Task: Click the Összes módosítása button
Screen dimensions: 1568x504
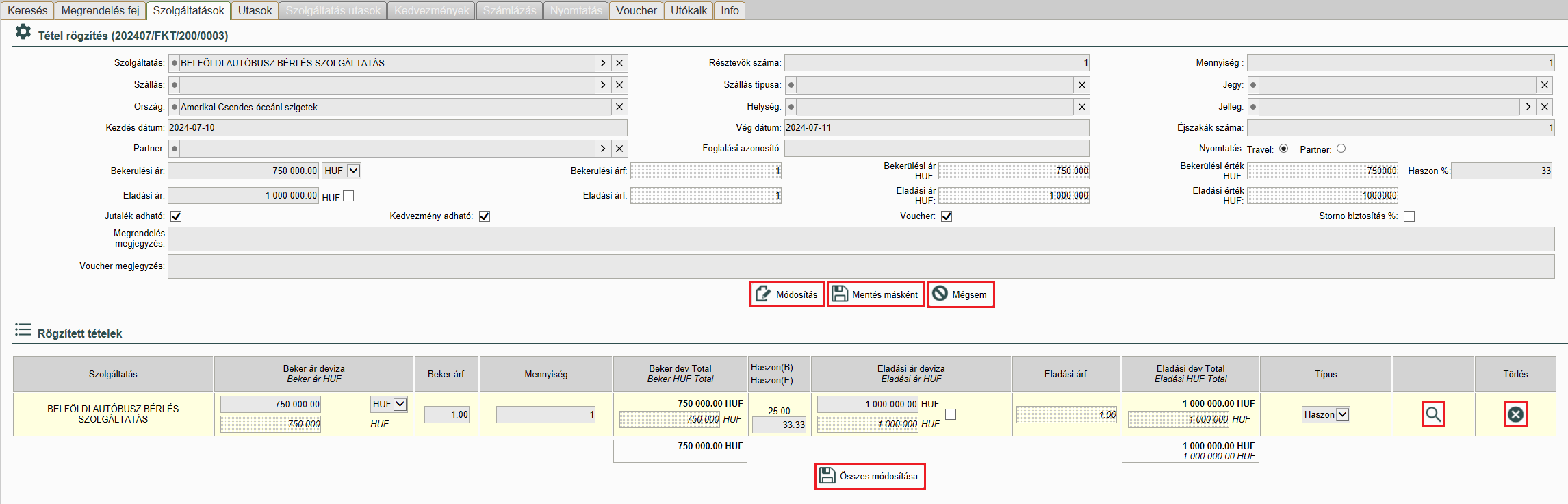Action: click(870, 476)
